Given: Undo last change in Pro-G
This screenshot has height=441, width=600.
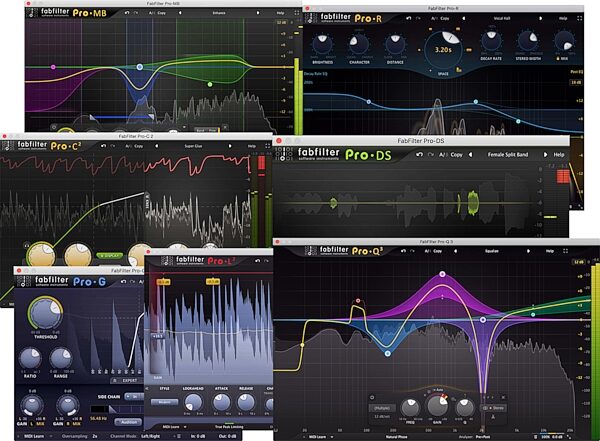Looking at the screenshot, I should click(123, 282).
